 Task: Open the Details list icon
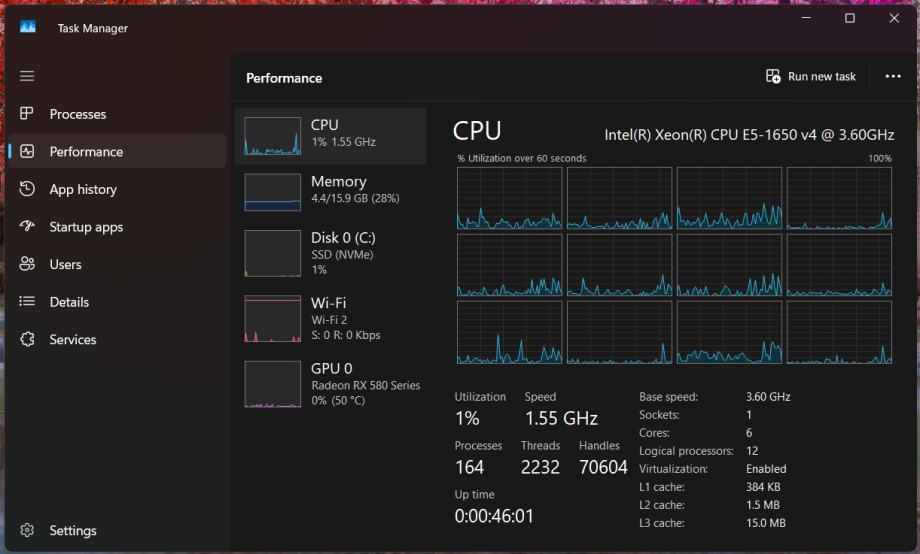pos(27,302)
